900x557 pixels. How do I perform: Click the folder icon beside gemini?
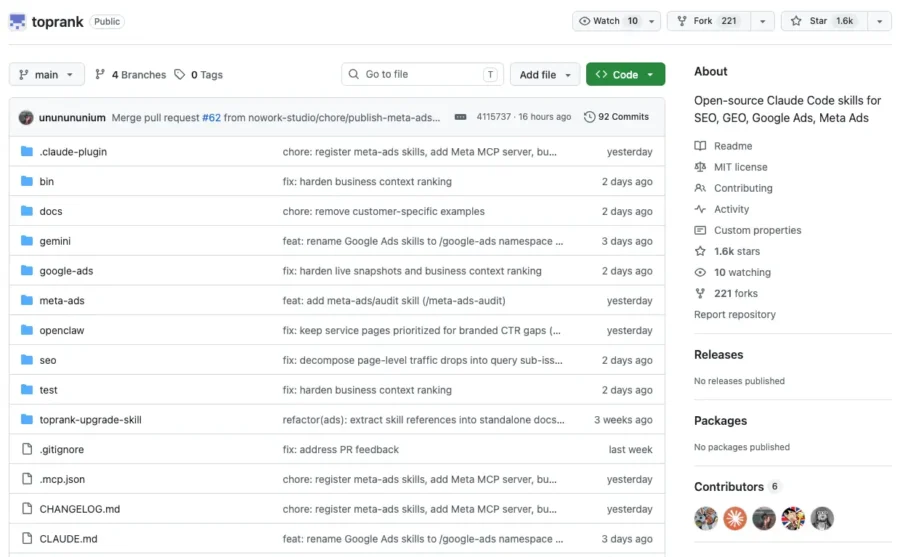26,241
